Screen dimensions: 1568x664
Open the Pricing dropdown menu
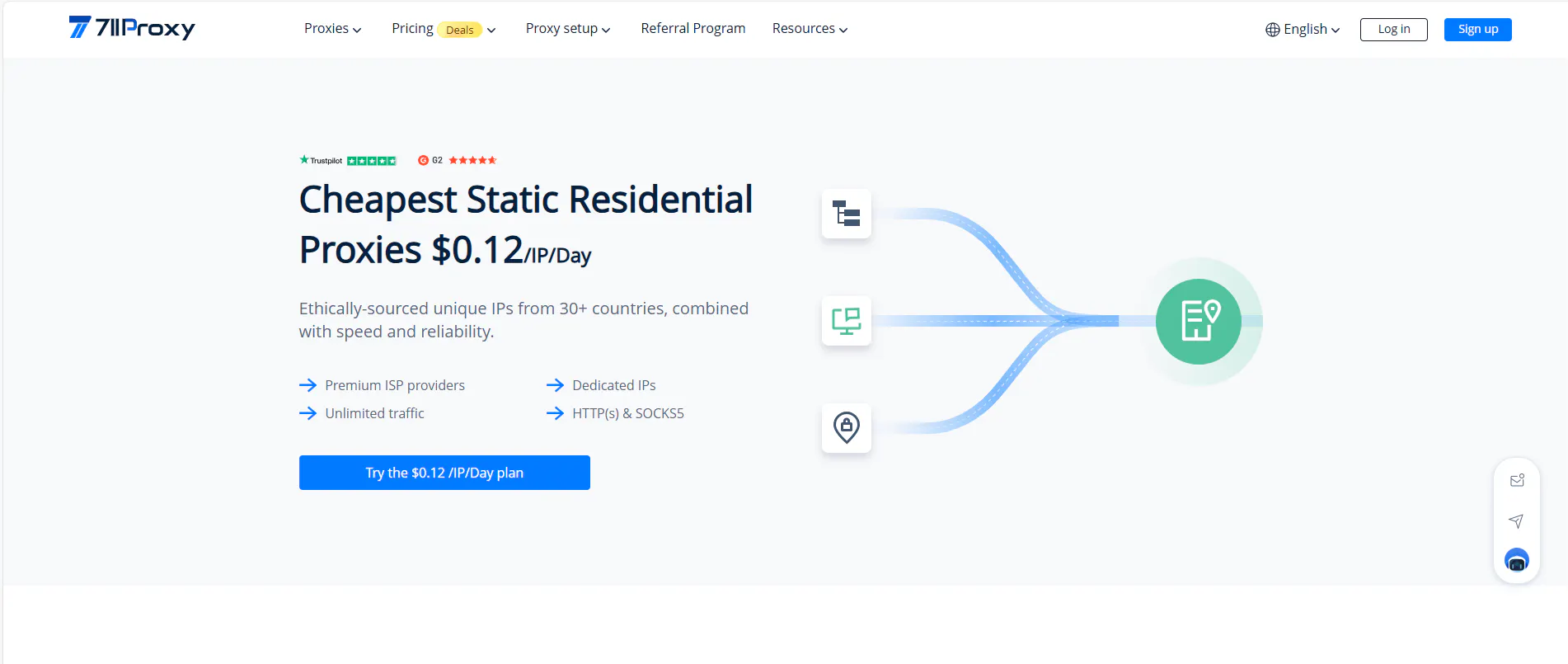coord(444,29)
